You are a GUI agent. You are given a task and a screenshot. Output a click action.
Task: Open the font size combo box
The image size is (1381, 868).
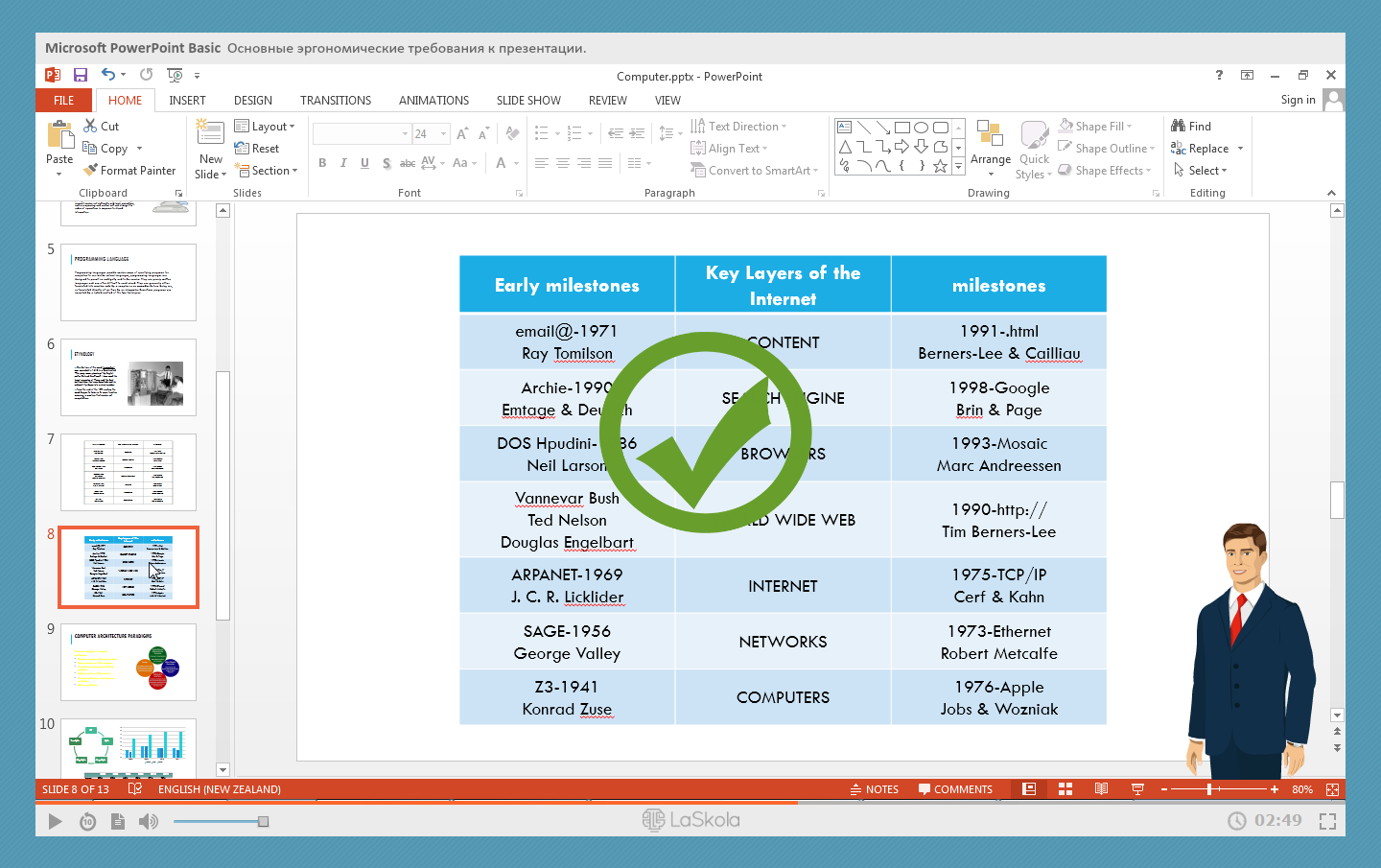(431, 134)
